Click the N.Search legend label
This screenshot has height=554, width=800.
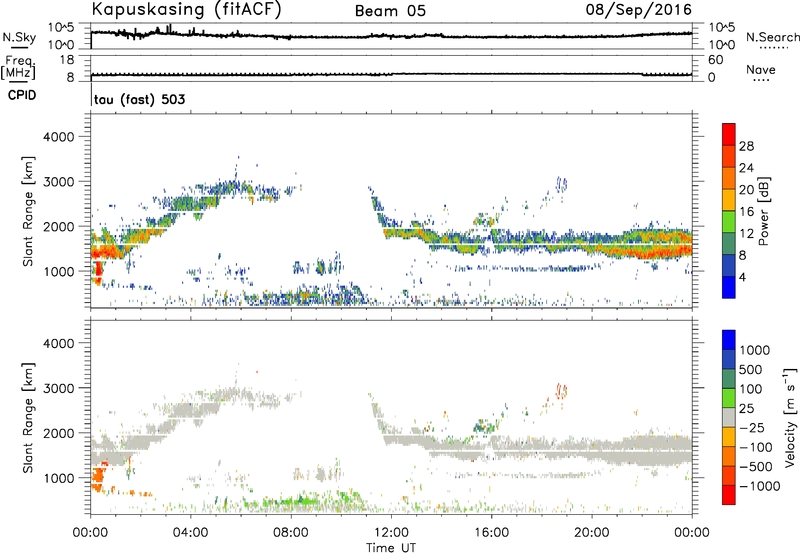click(x=772, y=37)
